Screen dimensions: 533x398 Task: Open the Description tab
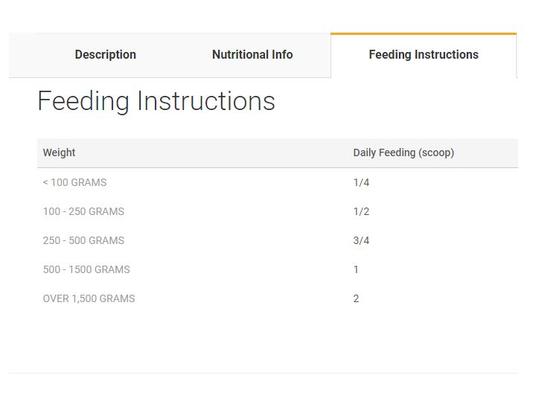[x=105, y=55]
